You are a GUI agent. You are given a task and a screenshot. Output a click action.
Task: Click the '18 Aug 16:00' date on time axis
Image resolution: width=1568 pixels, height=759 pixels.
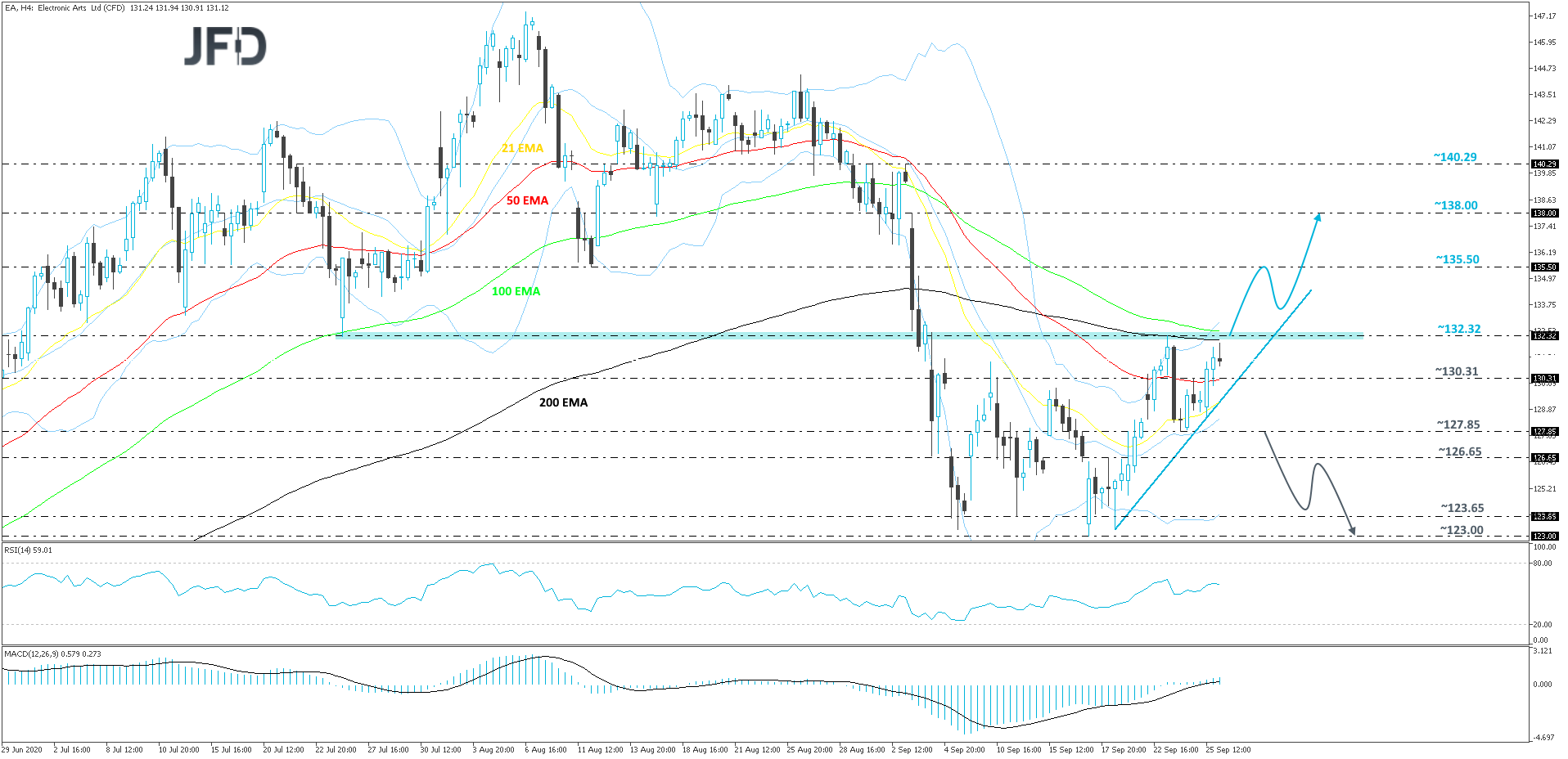tap(705, 749)
